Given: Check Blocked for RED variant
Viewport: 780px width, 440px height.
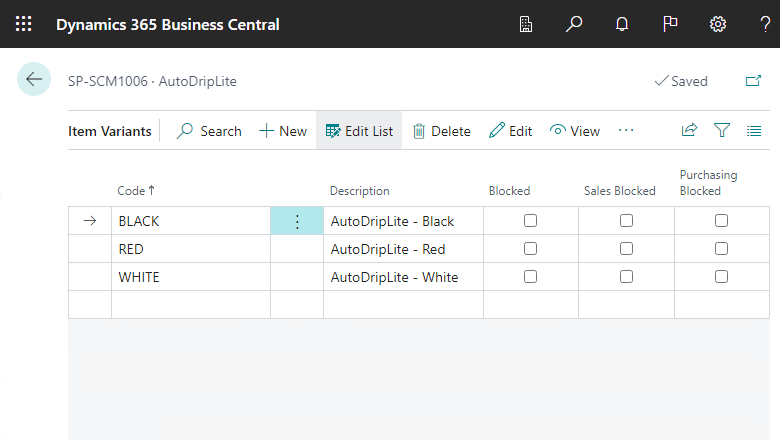Looking at the screenshot, I should (x=530, y=248).
